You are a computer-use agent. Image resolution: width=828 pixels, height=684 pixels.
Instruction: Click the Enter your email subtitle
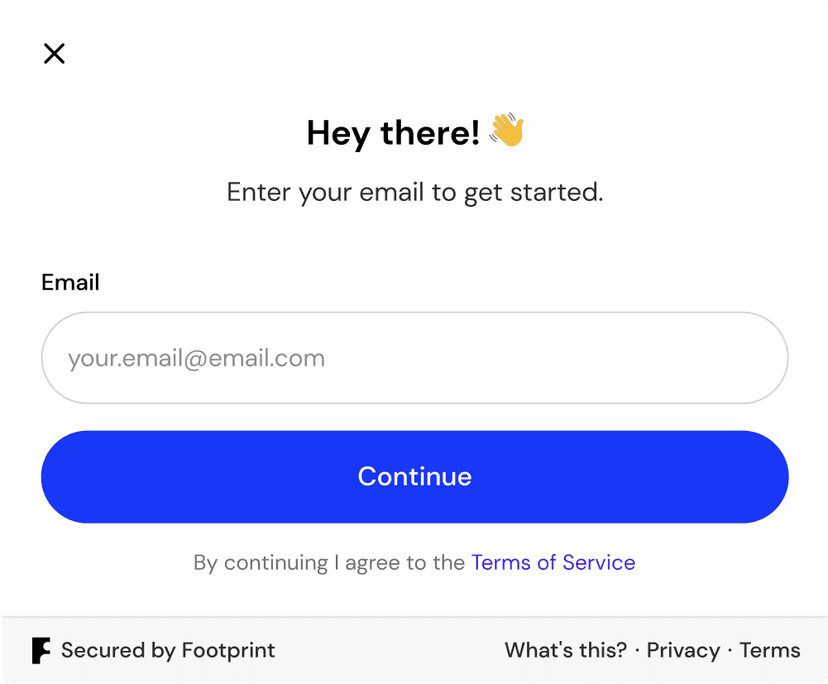pos(415,192)
